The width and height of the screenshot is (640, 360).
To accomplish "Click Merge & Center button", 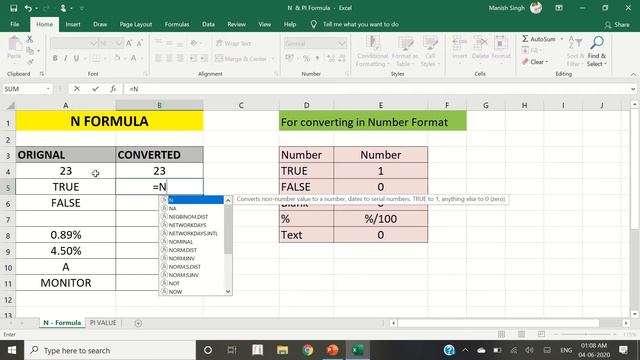I will (x=241, y=59).
